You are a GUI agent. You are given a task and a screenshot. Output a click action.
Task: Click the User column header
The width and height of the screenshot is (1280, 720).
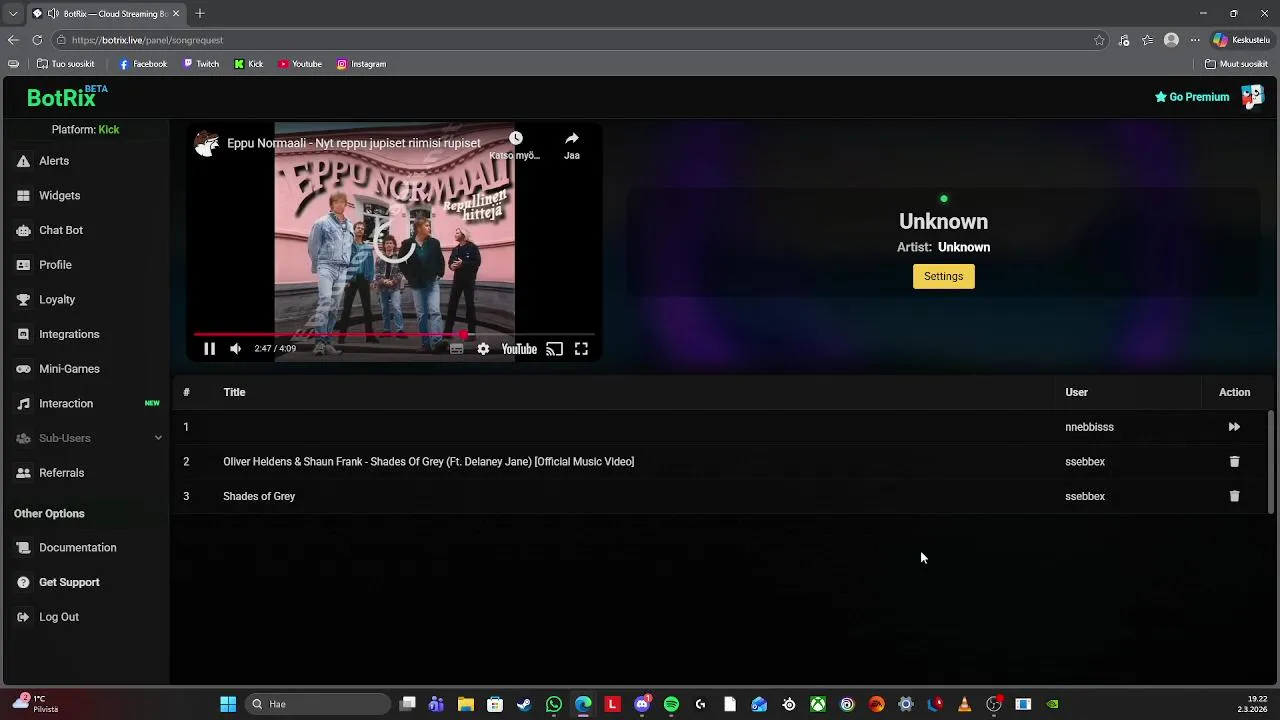tap(1076, 392)
